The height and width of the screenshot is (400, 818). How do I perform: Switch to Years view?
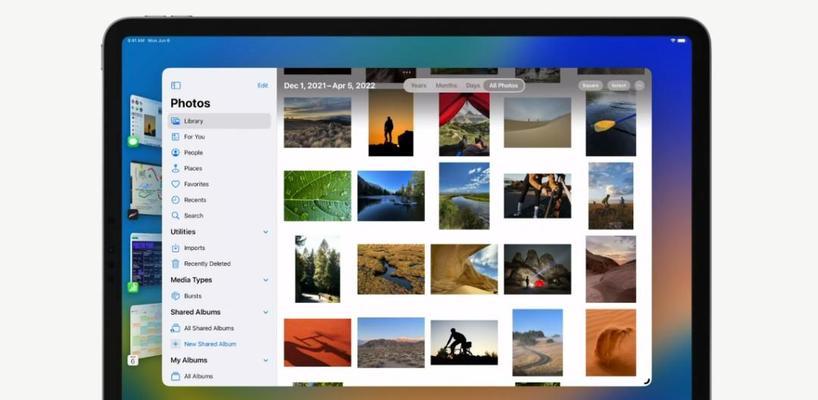tap(418, 86)
